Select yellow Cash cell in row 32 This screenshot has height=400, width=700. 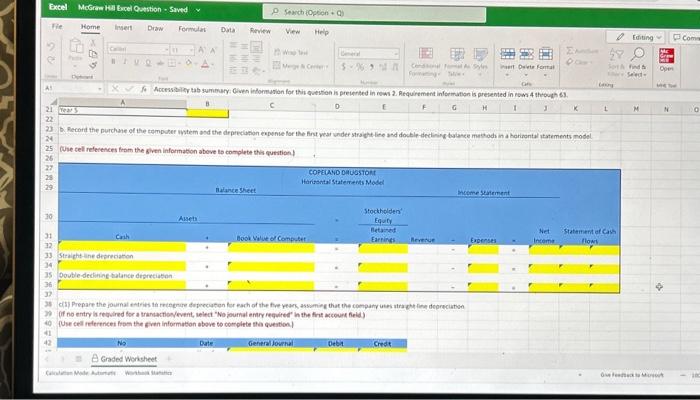122,246
